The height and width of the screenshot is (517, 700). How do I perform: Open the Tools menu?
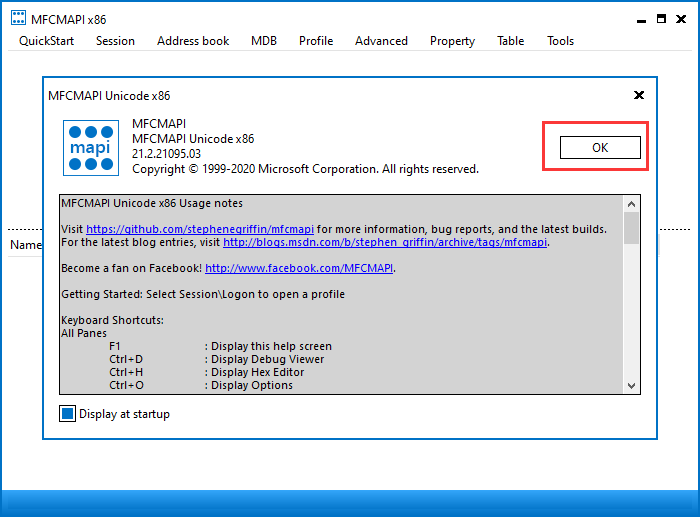click(x=560, y=41)
